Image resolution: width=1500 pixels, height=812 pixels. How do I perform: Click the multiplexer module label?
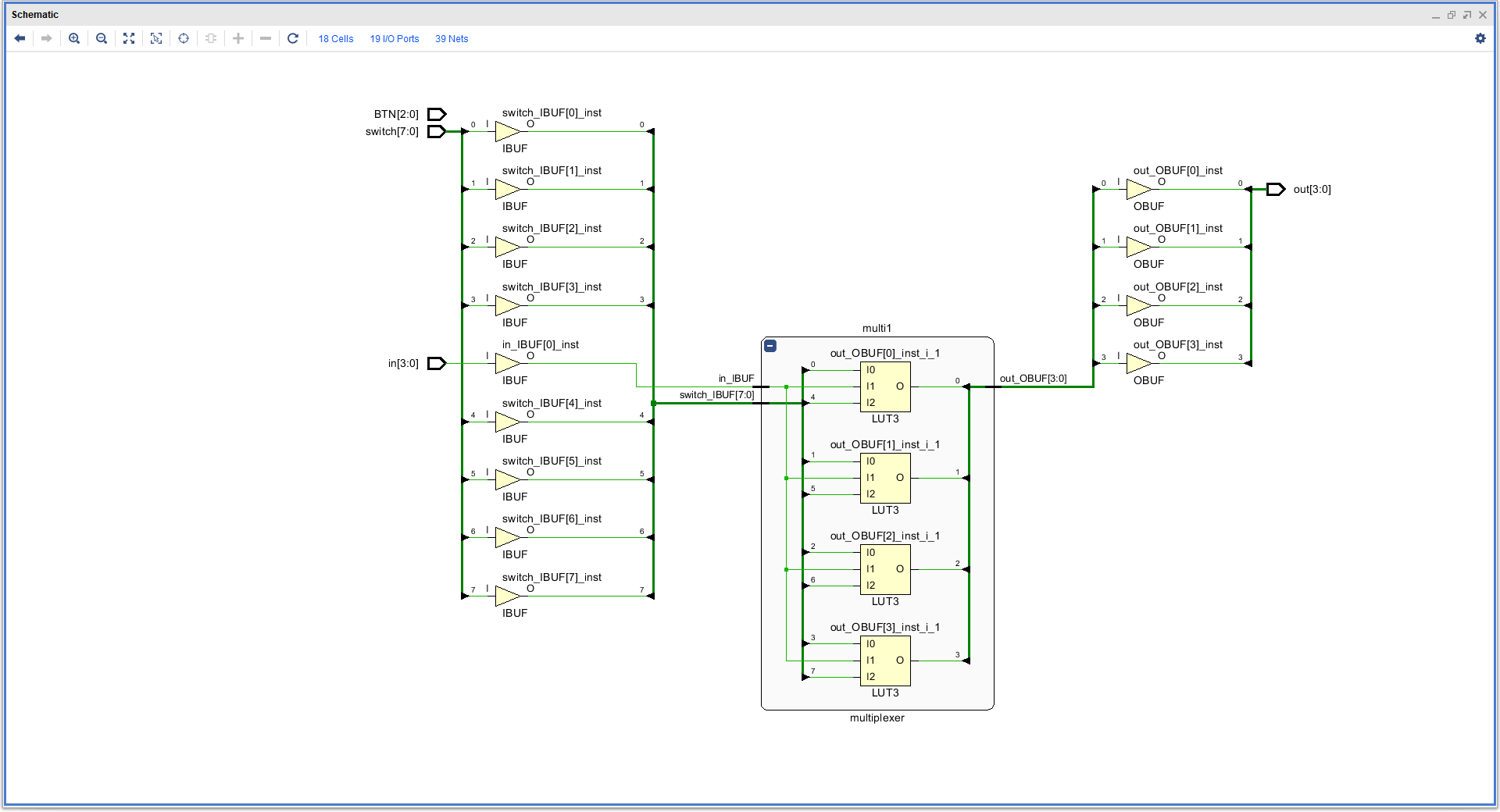[877, 718]
